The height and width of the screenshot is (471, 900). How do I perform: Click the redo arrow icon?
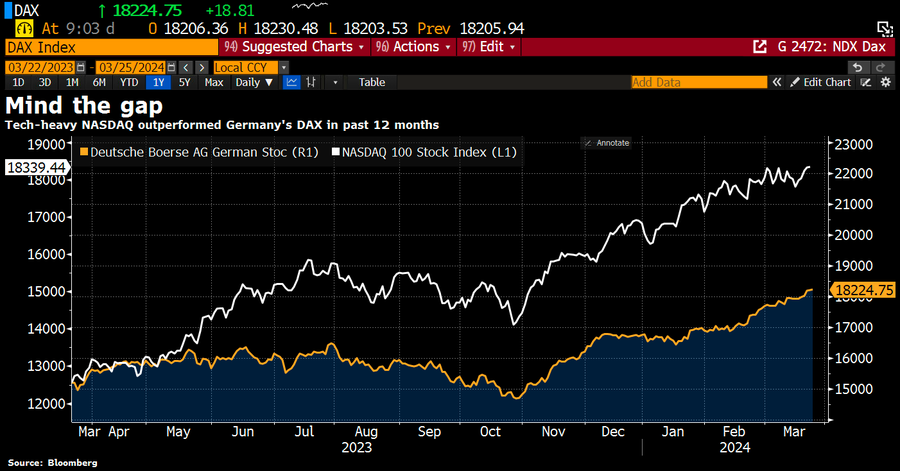pos(883,68)
